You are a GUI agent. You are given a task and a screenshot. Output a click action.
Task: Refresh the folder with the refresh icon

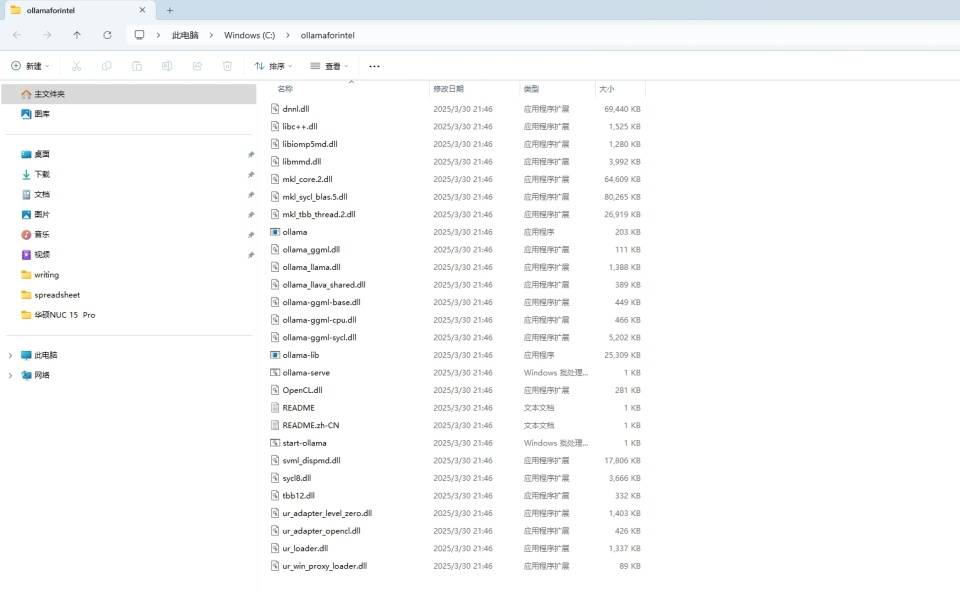pyautogui.click(x=107, y=35)
